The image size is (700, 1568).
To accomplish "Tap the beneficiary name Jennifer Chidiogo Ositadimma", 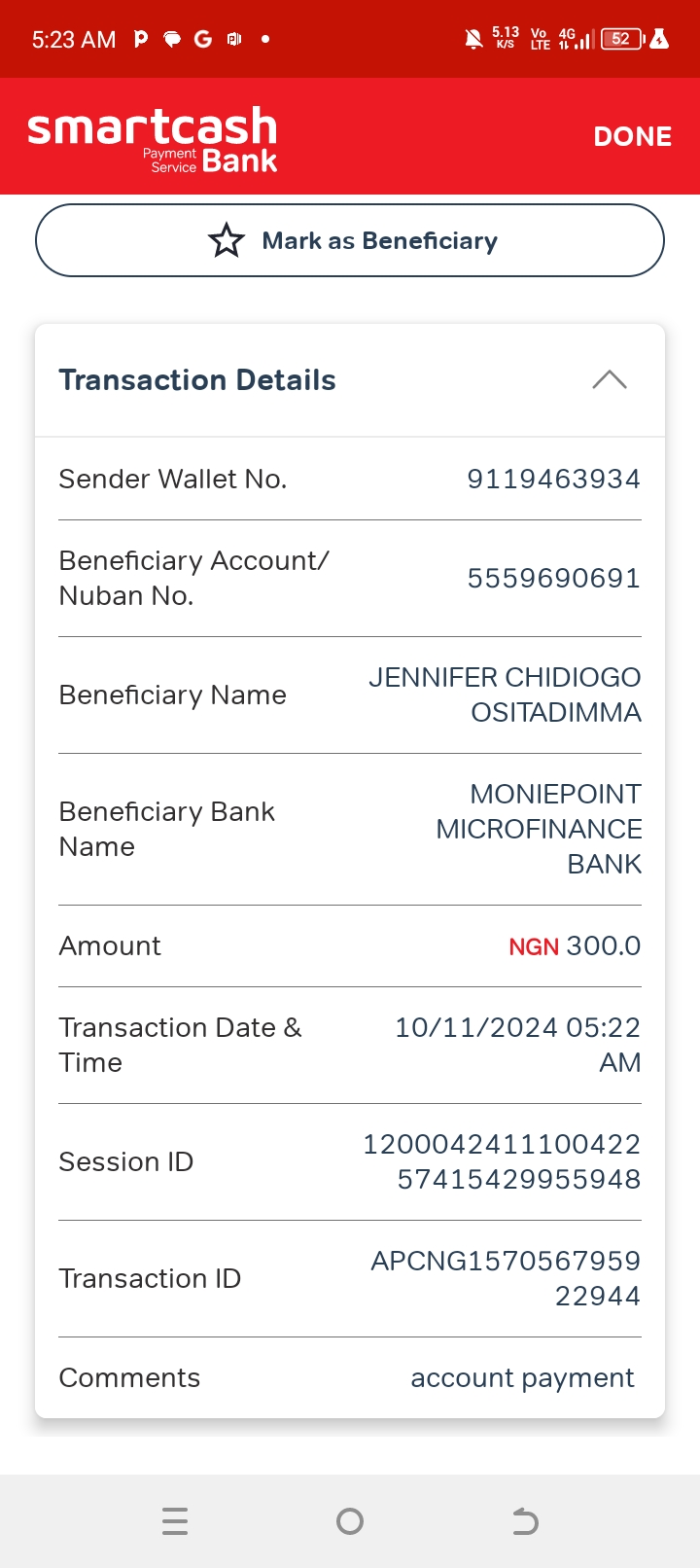I will tap(505, 695).
